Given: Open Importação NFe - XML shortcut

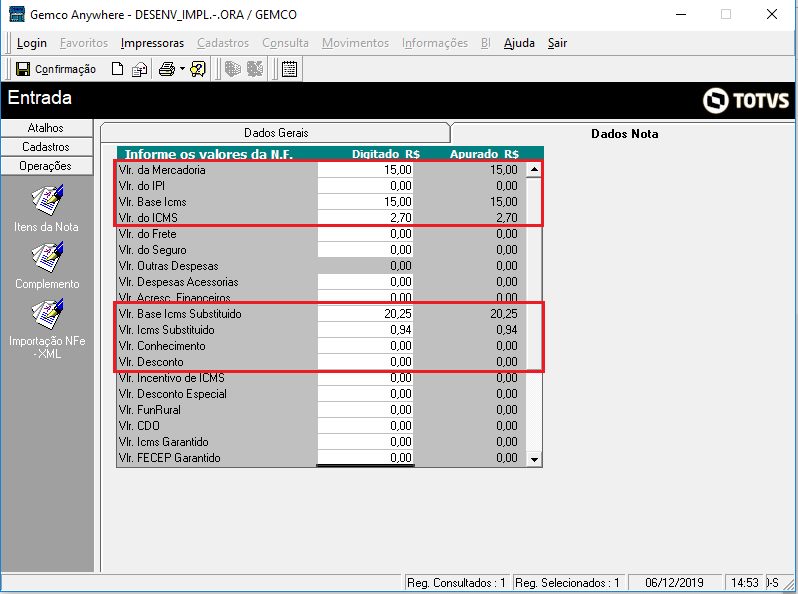Looking at the screenshot, I should (47, 329).
